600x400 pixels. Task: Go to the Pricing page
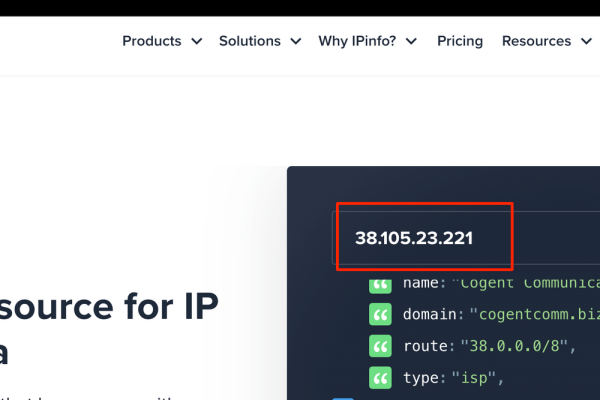click(x=460, y=41)
